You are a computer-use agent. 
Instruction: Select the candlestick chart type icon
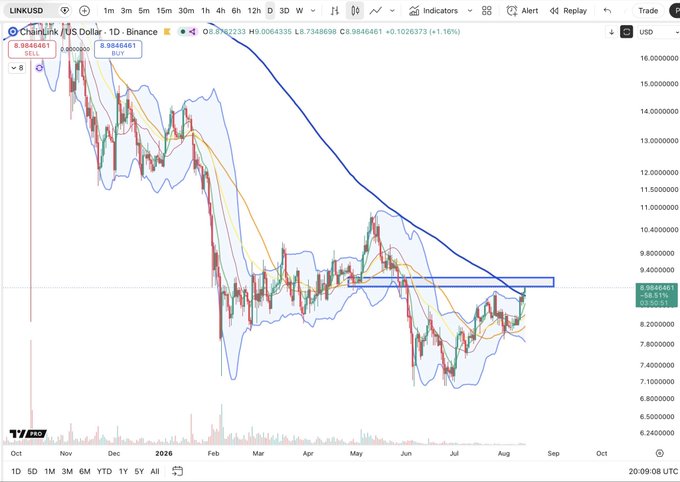coord(355,10)
